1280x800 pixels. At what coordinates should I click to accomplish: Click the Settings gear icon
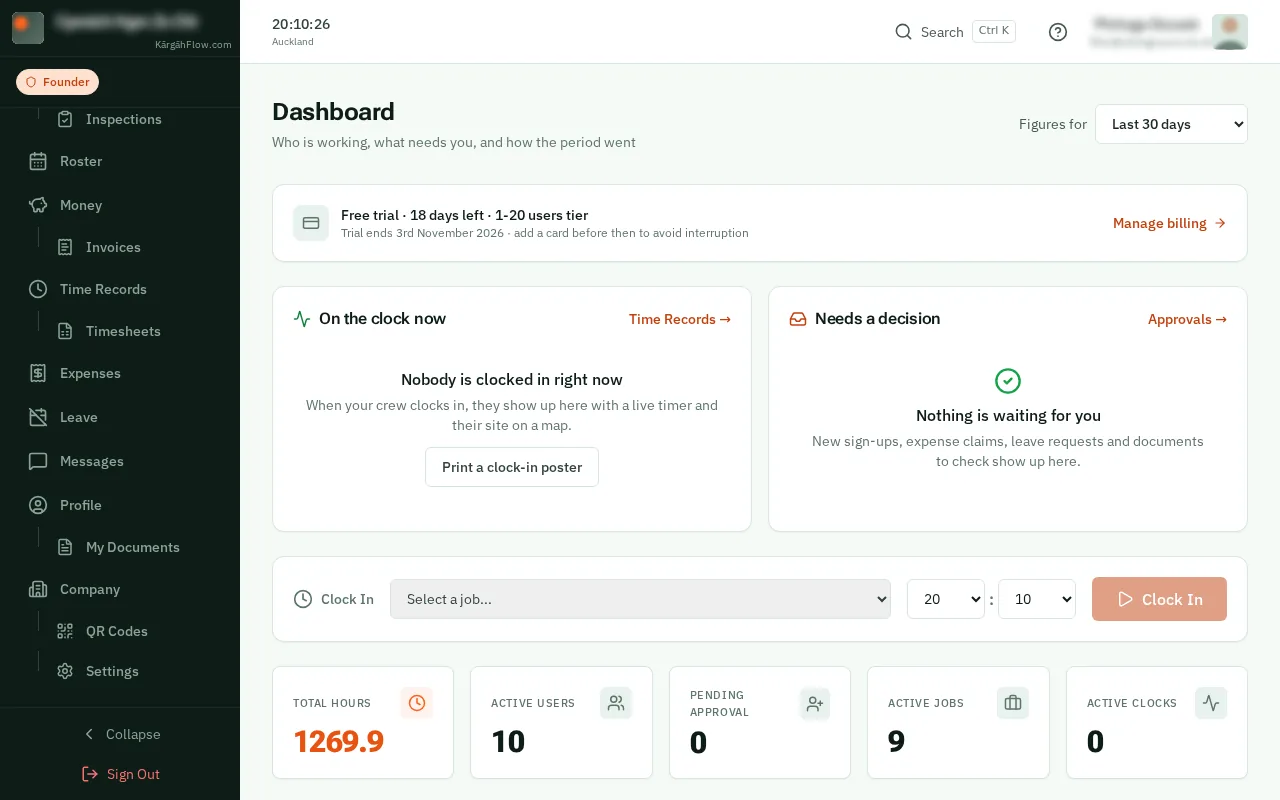[x=65, y=671]
